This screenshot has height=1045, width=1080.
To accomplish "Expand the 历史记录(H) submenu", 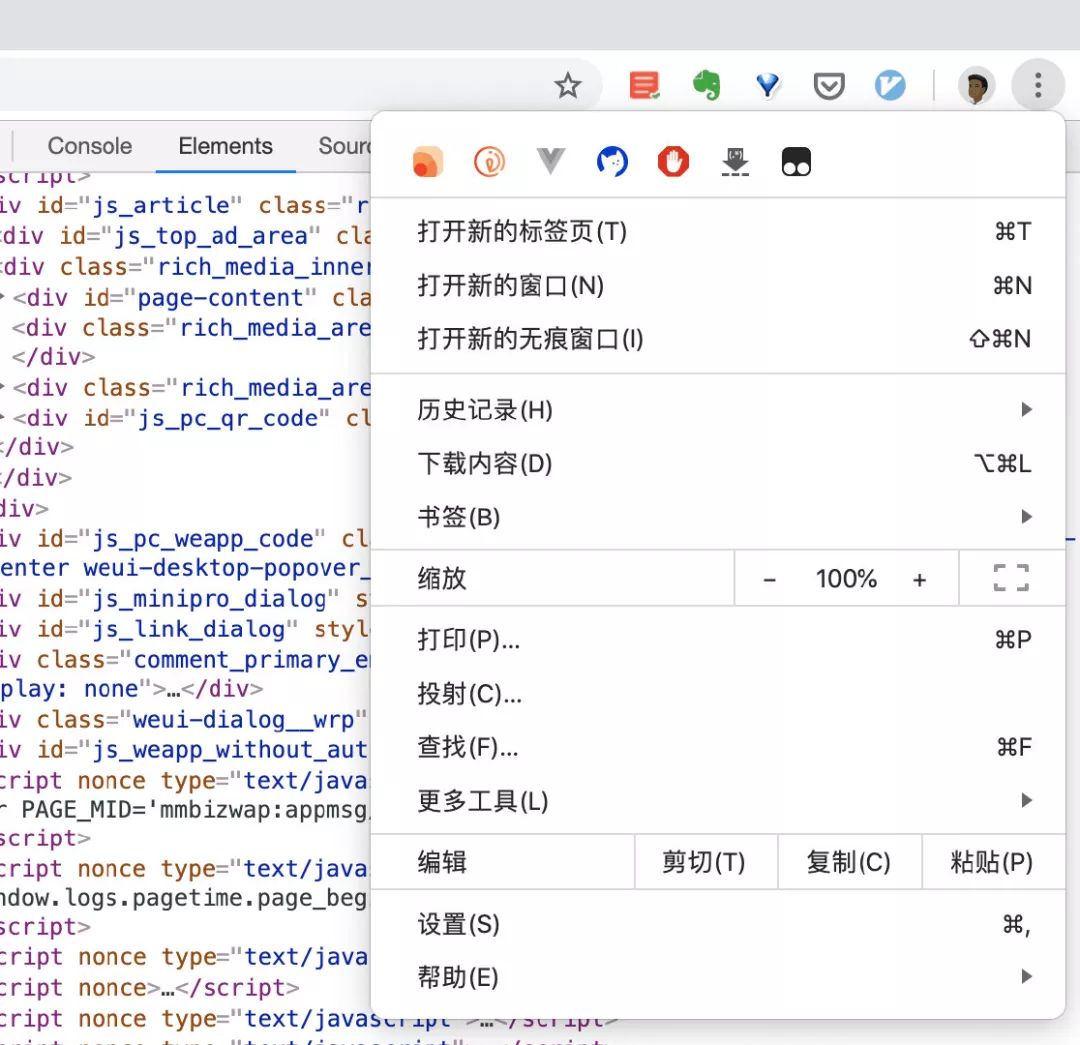I will pyautogui.click(x=718, y=410).
